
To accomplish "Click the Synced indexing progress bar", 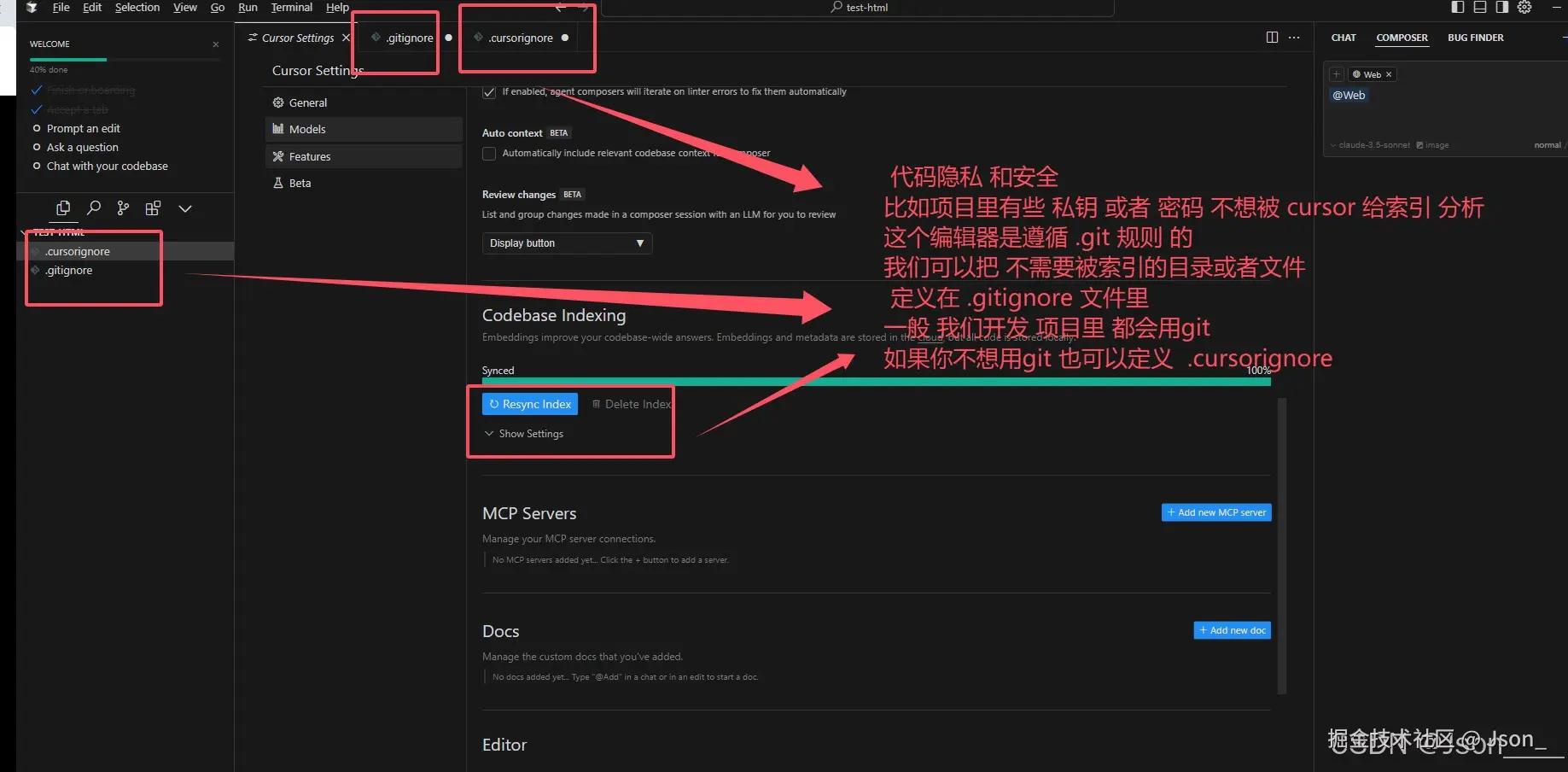I will [x=877, y=382].
